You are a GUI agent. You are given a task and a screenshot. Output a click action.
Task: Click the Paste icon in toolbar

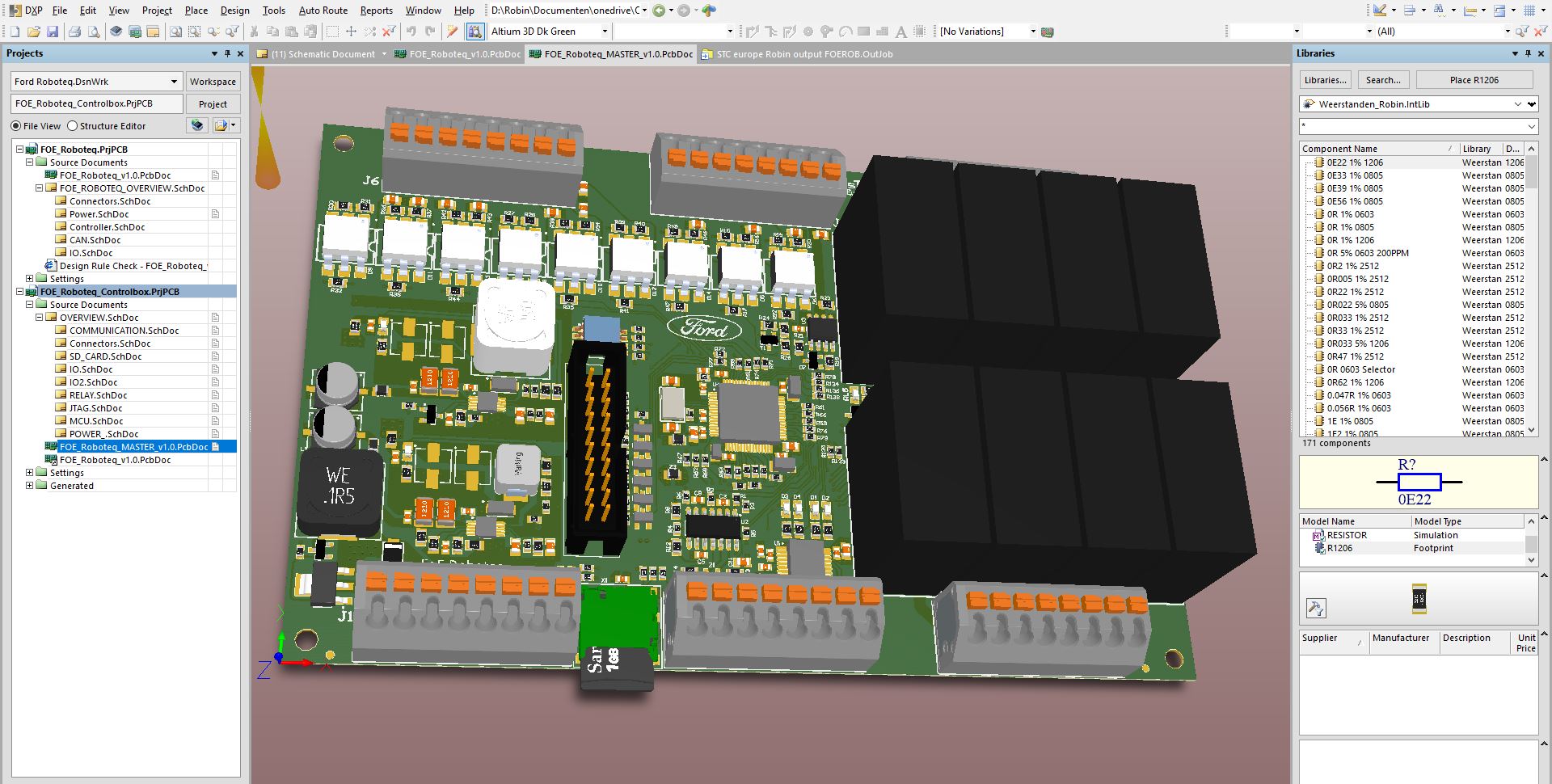[x=292, y=32]
